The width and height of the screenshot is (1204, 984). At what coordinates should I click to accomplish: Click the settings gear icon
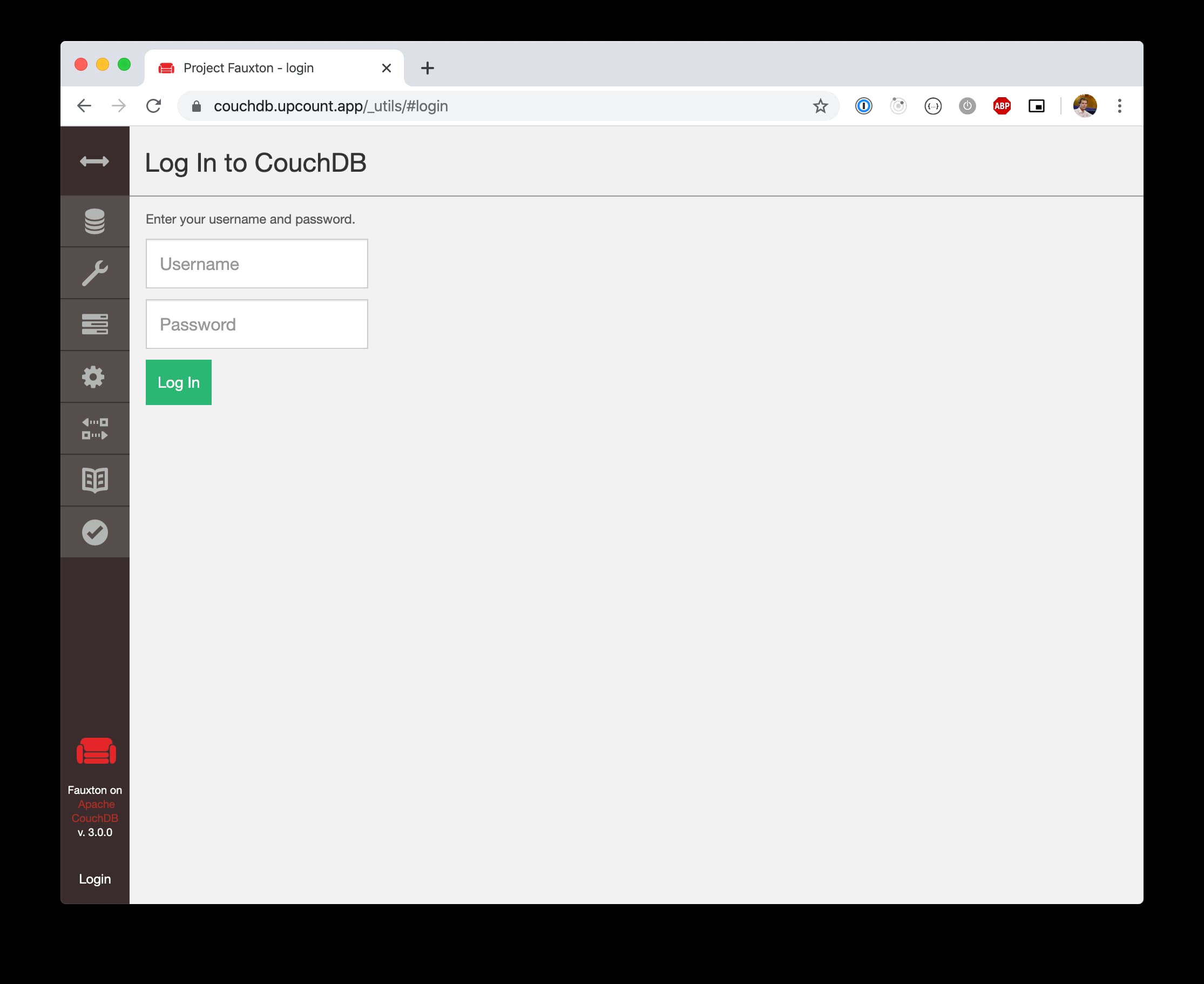97,378
